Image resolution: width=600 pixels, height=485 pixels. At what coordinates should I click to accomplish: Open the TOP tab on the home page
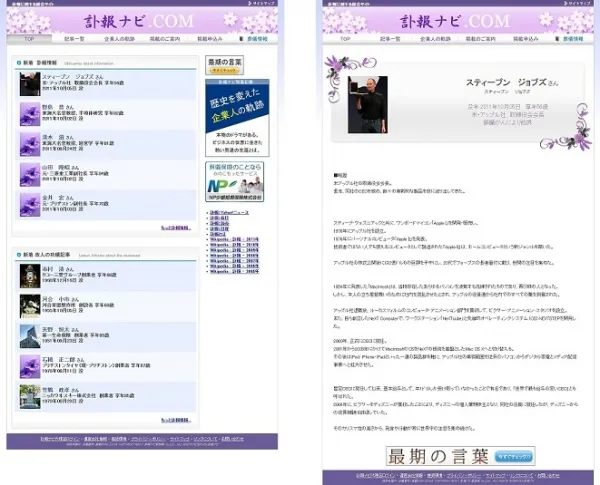click(x=29, y=39)
